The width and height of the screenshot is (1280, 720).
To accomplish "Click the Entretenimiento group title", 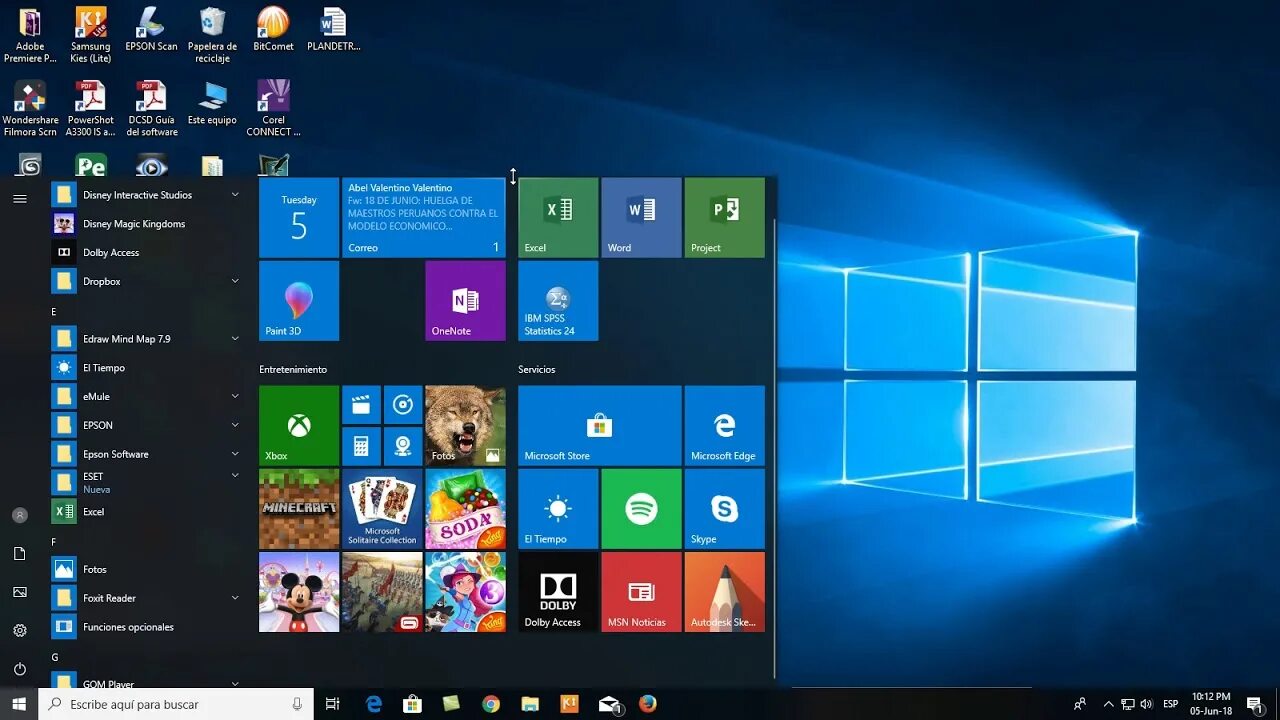I will 293,369.
